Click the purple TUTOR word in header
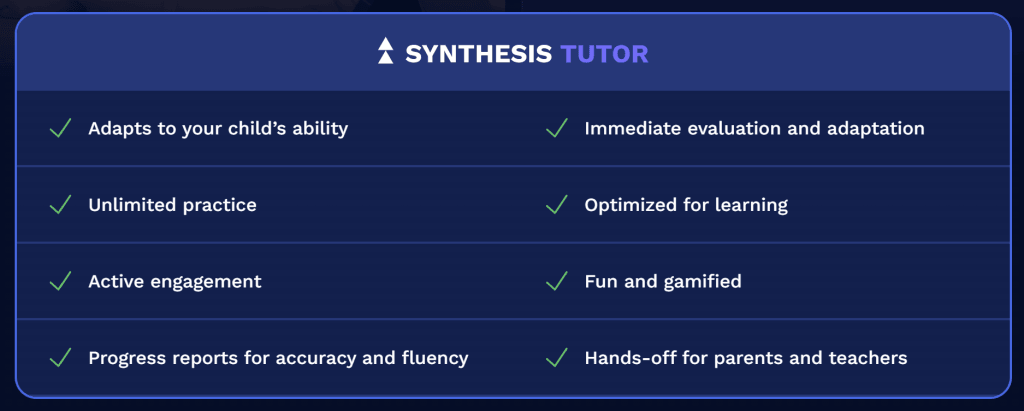 pos(604,53)
